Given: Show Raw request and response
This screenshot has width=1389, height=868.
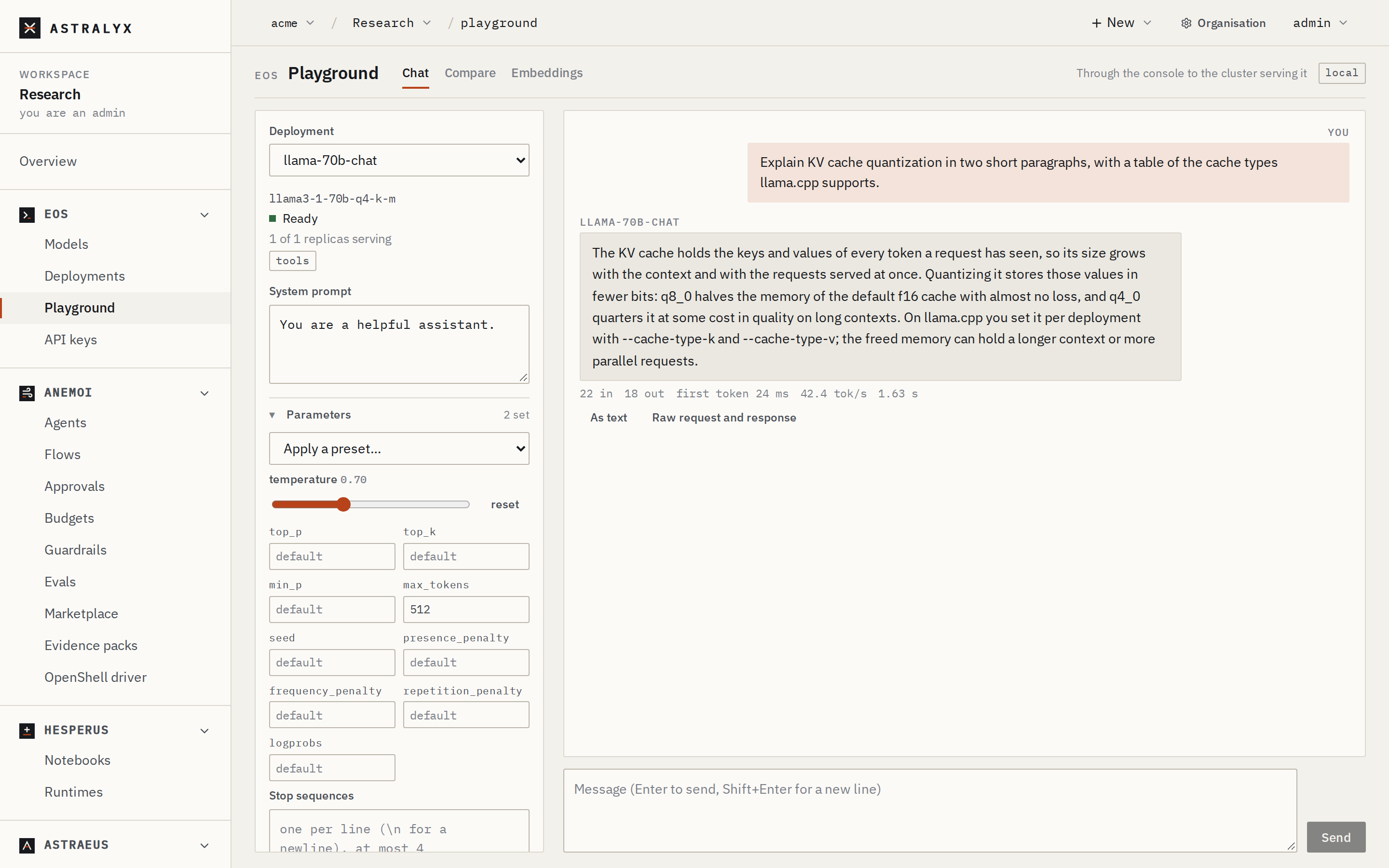Looking at the screenshot, I should tap(724, 417).
